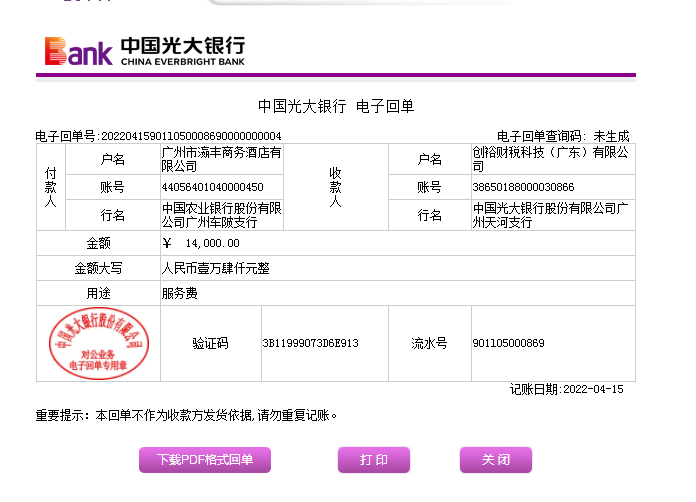Click payer name 广州市灏丰商务酒店有限公司

point(221,159)
